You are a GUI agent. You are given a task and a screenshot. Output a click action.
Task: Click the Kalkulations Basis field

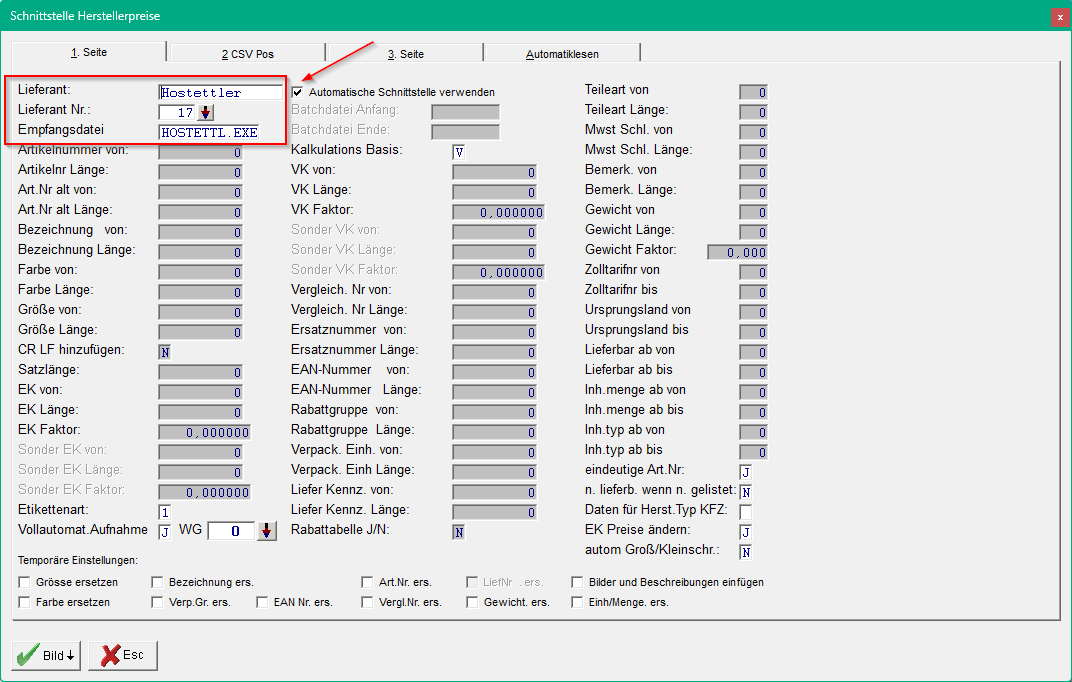click(459, 152)
